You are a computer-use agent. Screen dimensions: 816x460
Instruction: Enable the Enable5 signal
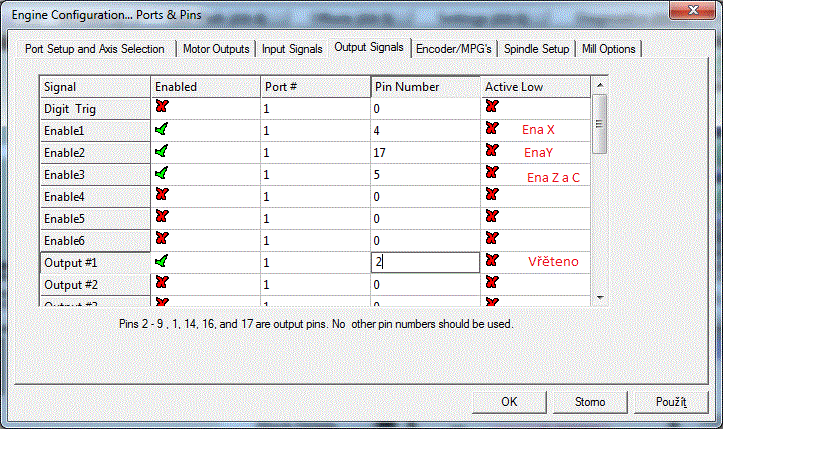click(x=162, y=217)
